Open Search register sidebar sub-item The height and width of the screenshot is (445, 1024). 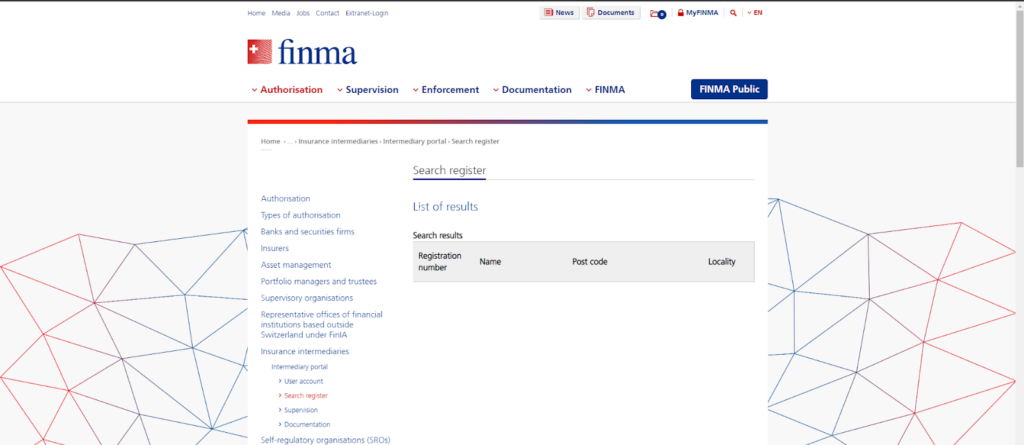306,395
